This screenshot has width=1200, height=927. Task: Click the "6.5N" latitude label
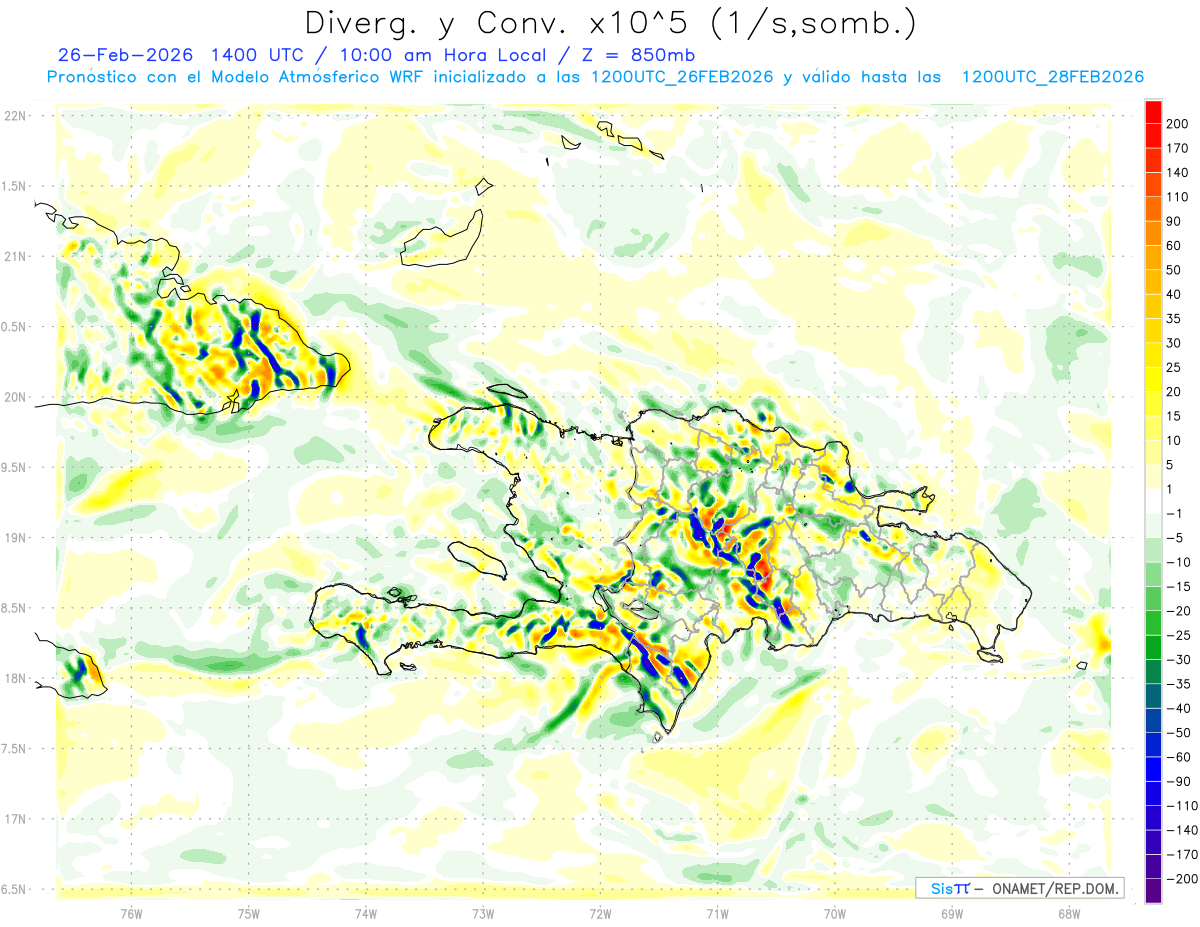click(15, 889)
